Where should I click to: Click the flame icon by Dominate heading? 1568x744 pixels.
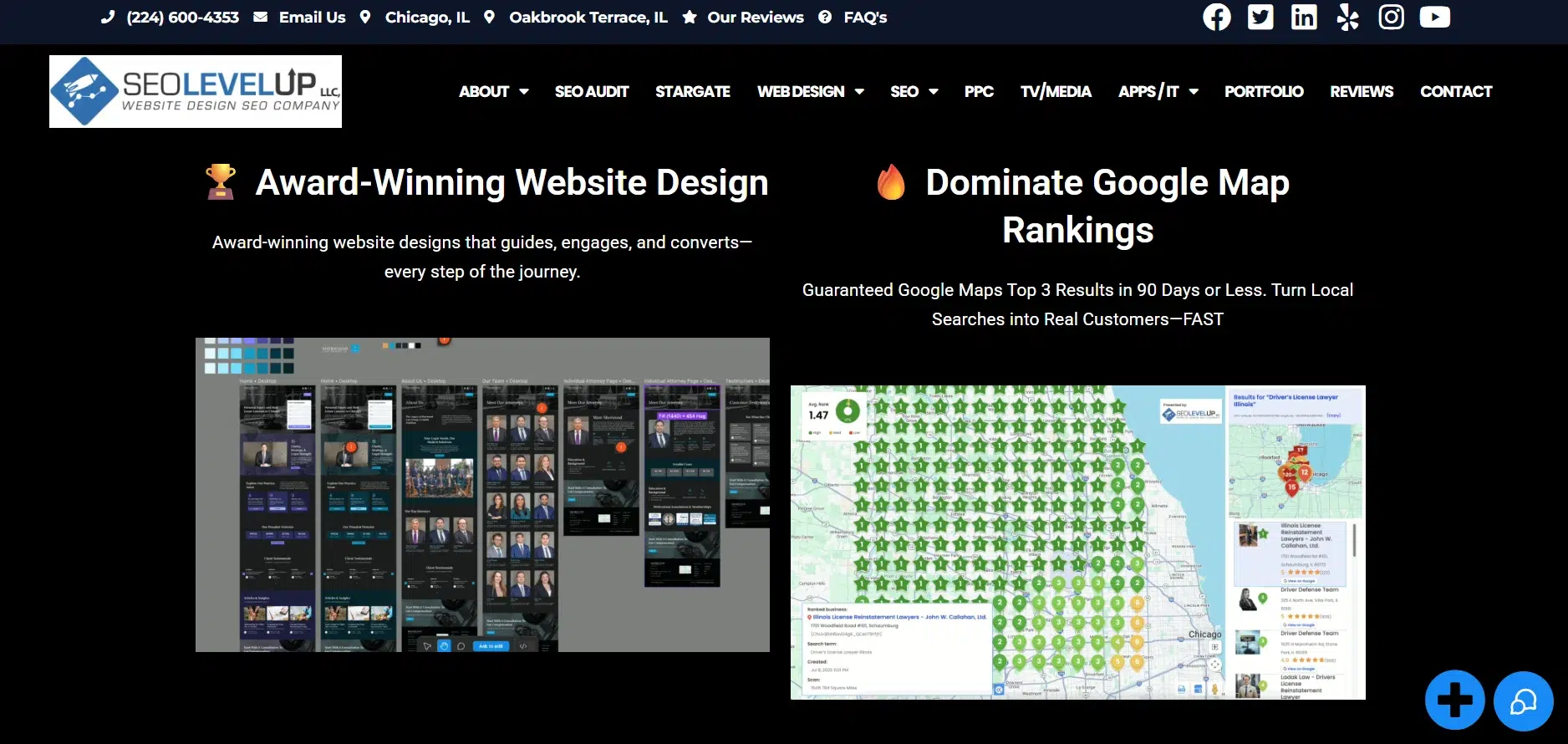pyautogui.click(x=891, y=181)
